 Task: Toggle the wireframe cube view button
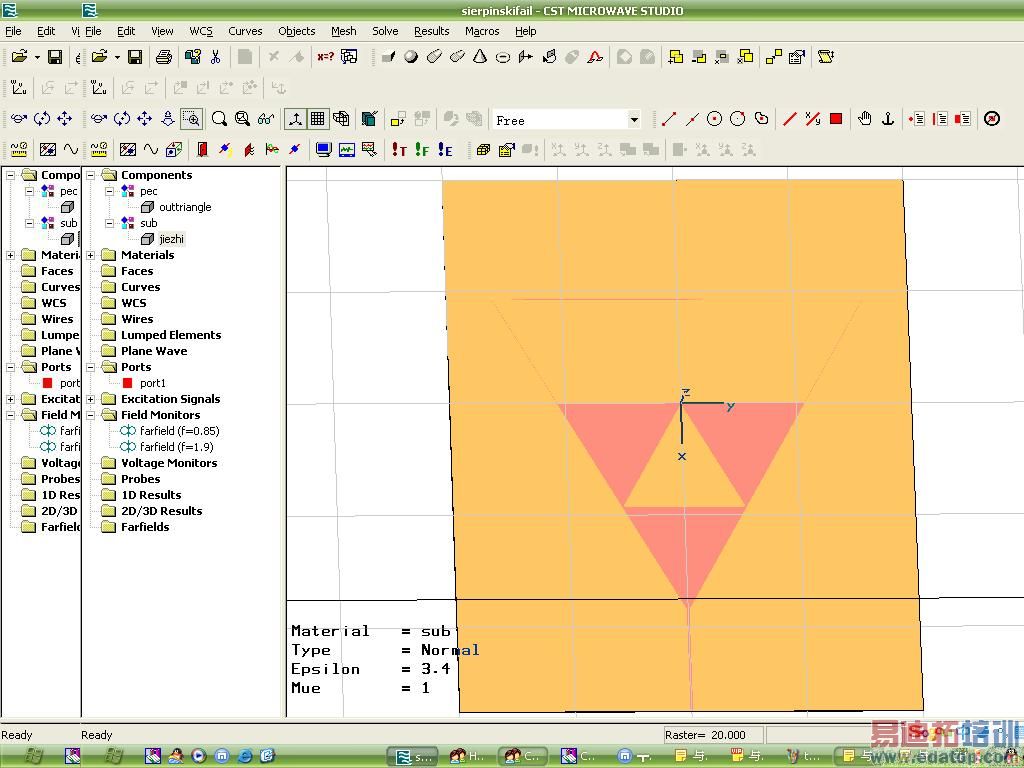(x=341, y=119)
